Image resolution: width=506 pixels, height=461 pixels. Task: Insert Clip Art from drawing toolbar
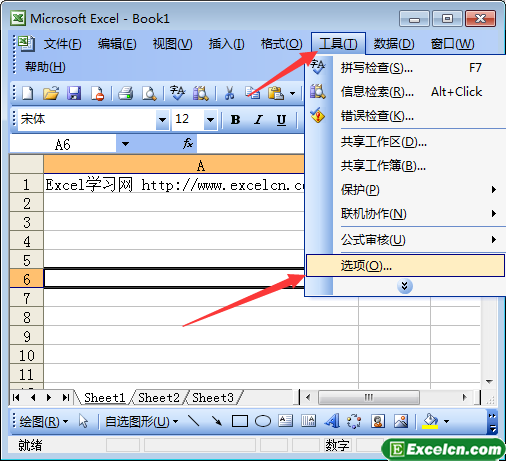coord(378,421)
